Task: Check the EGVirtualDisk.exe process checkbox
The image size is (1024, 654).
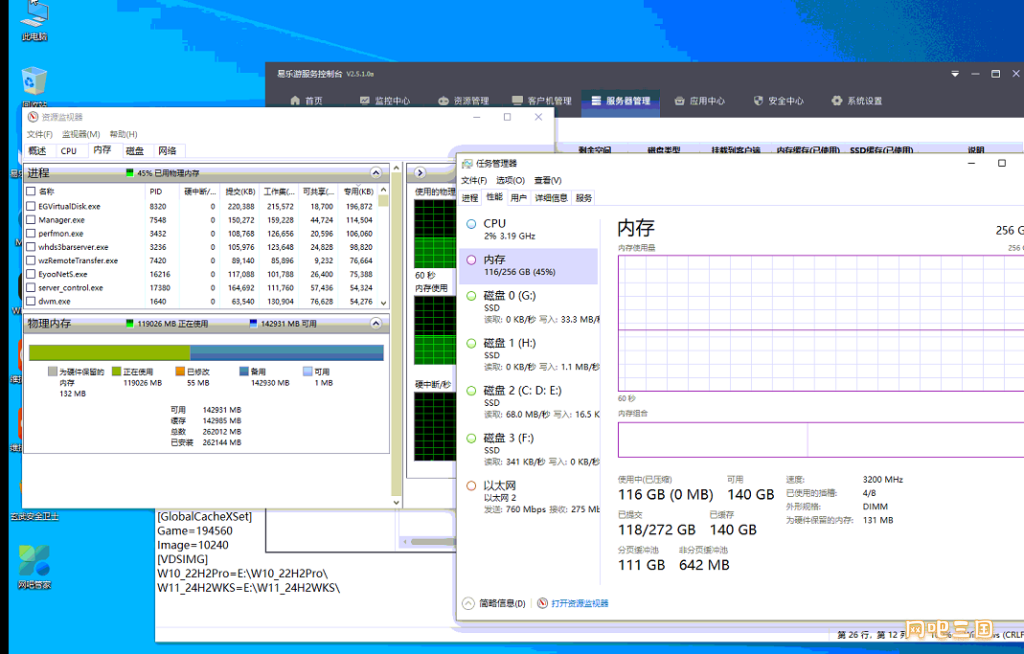Action: click(31, 206)
